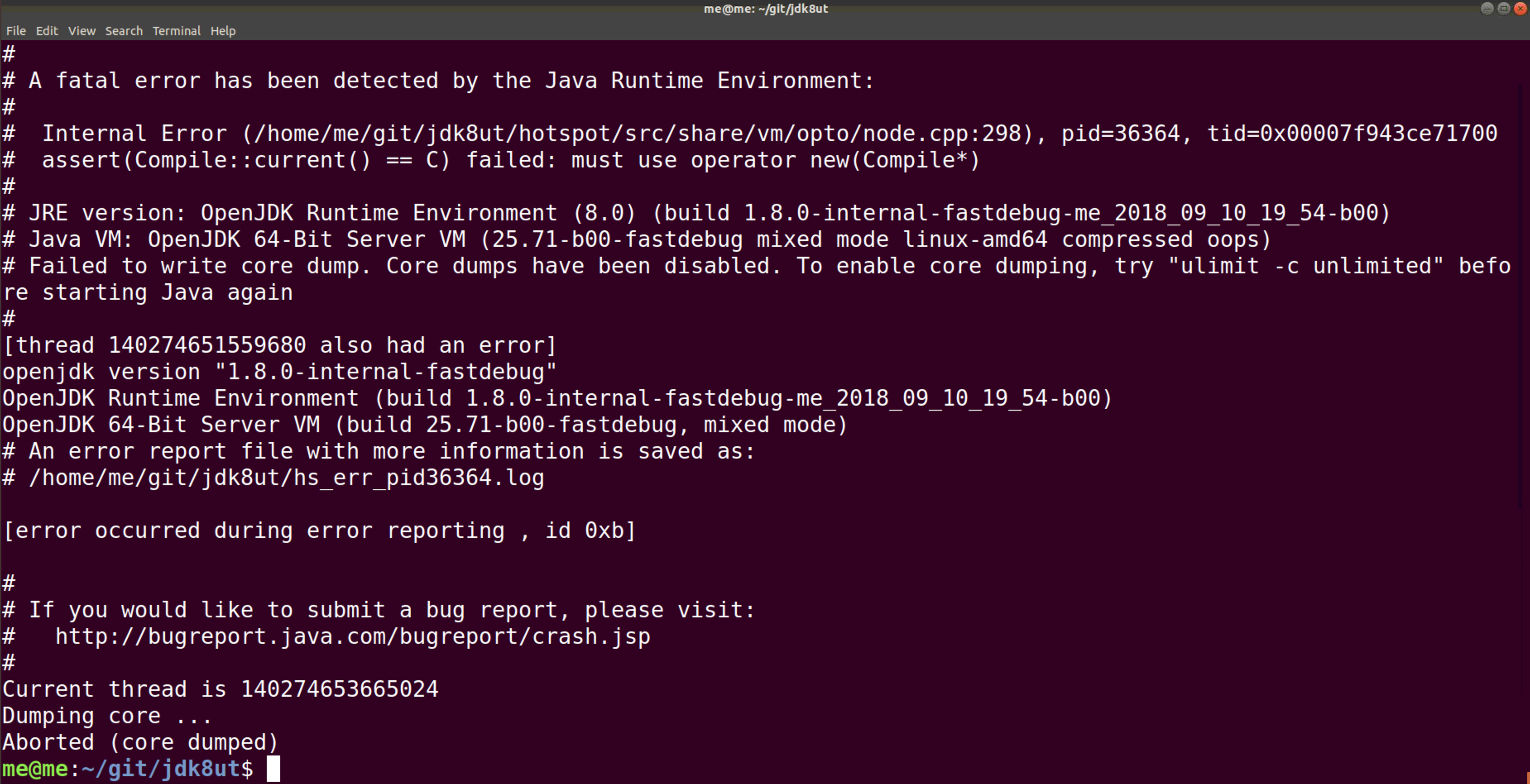Viewport: 1530px width, 784px height.
Task: Click the bugreport.java.com crash.jsp URL
Action: (352, 636)
